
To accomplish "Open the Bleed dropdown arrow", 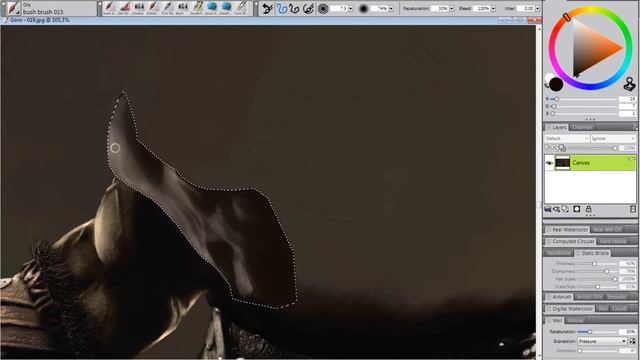I will tap(493, 9).
